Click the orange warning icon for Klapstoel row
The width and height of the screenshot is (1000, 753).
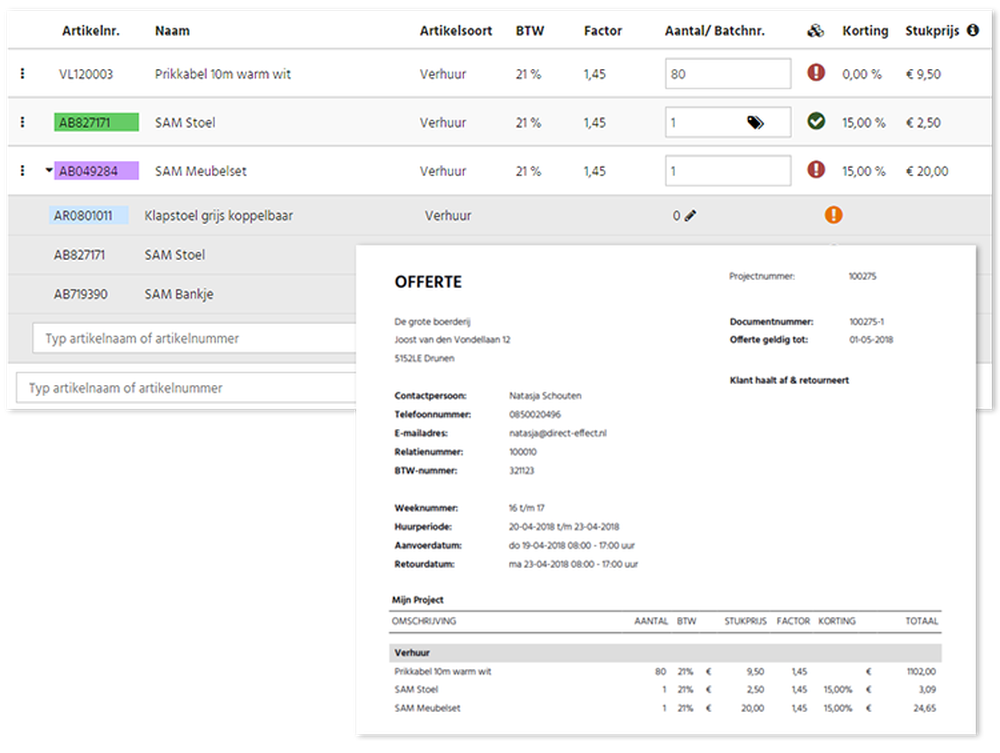[x=833, y=215]
